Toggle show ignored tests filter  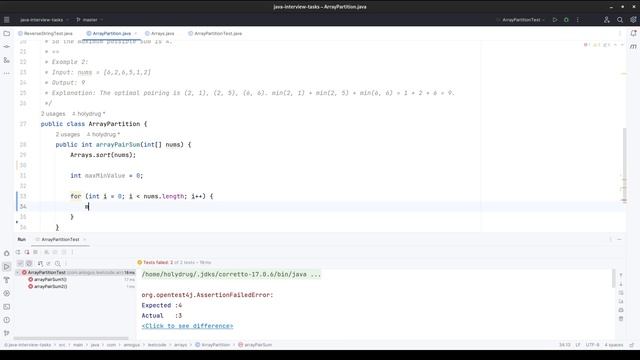[x=29, y=264]
